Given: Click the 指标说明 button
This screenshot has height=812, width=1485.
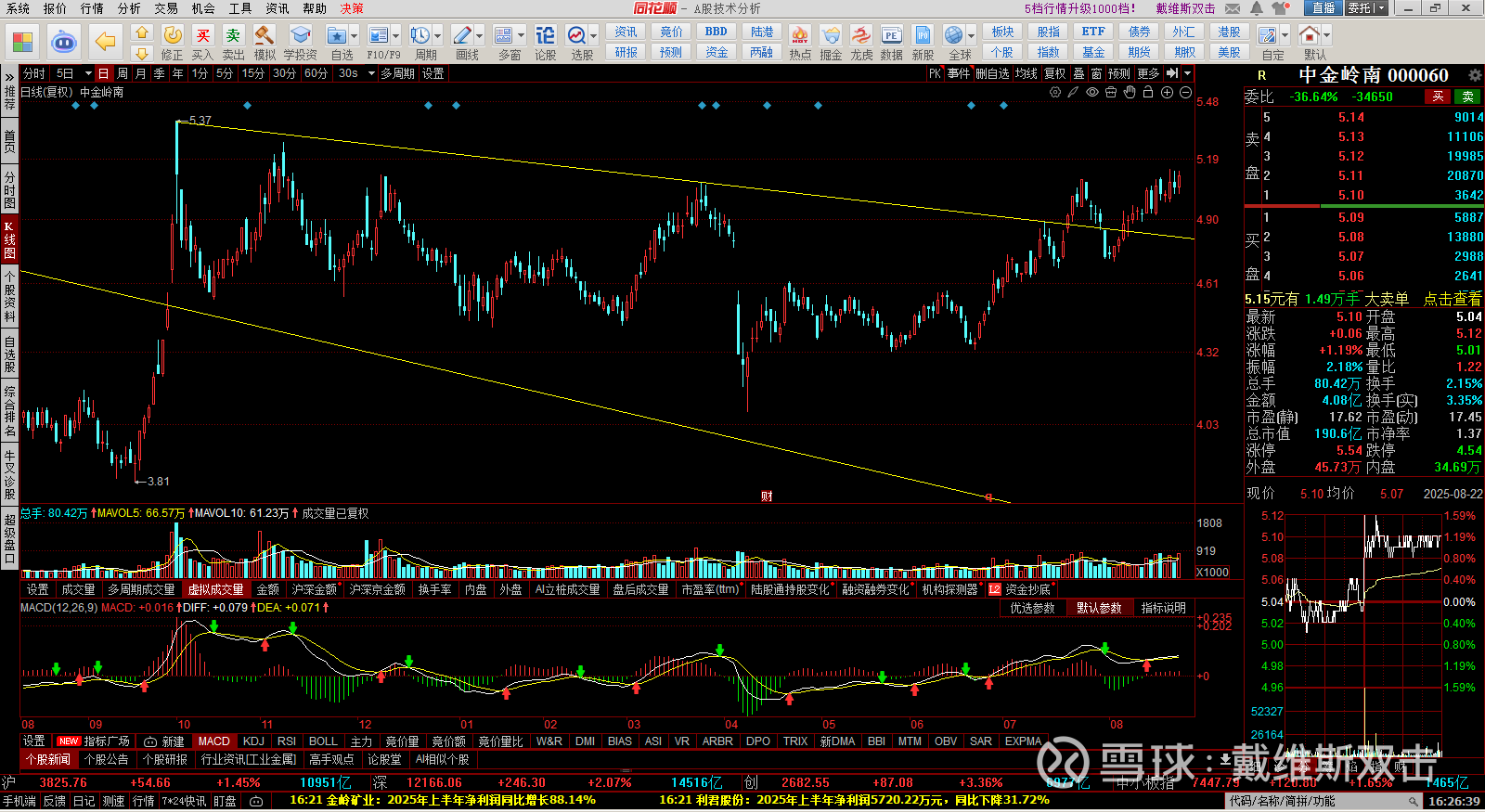Looking at the screenshot, I should pos(1163,608).
